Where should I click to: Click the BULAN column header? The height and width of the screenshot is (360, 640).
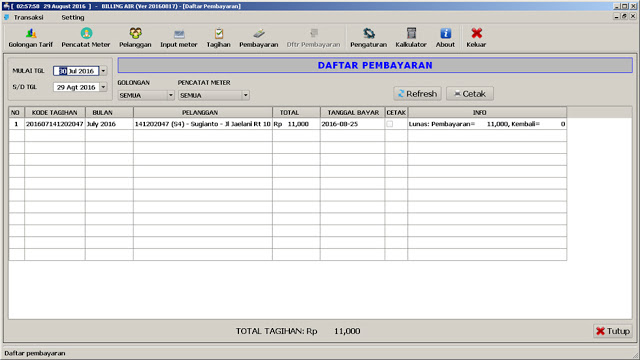[109, 113]
